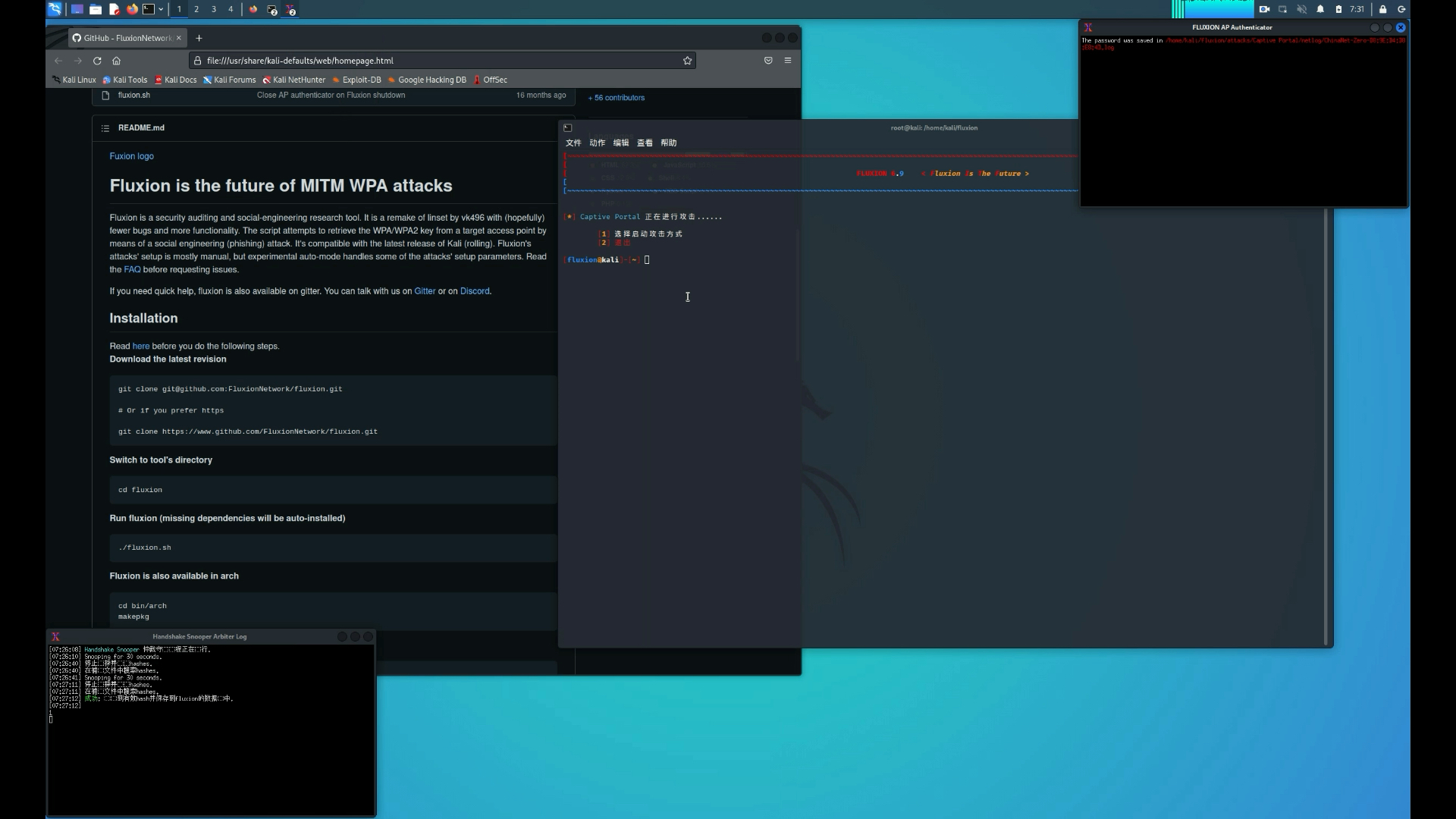The width and height of the screenshot is (1456, 819).
Task: Open the README outline list icon
Action: point(105,128)
